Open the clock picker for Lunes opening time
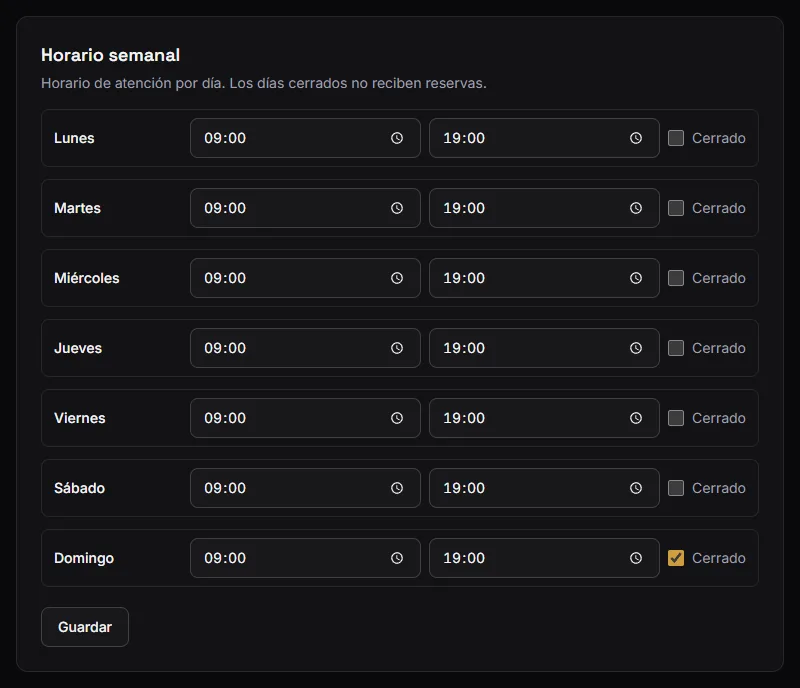 (x=397, y=138)
